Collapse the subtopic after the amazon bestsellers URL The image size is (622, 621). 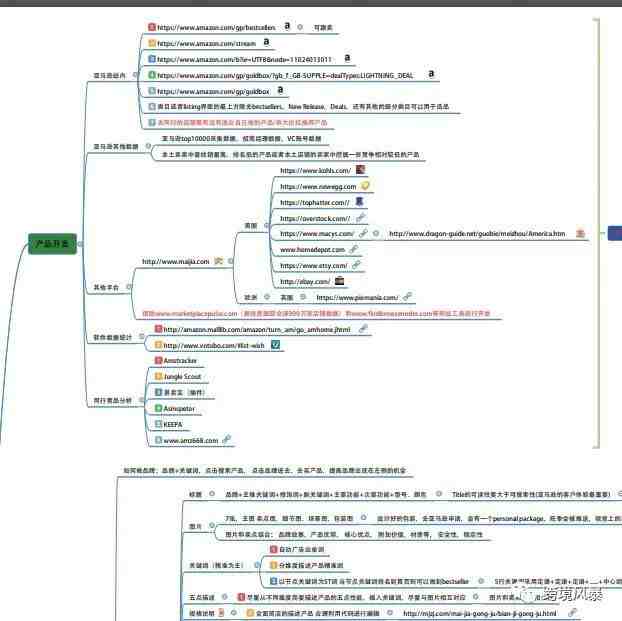(x=300, y=27)
